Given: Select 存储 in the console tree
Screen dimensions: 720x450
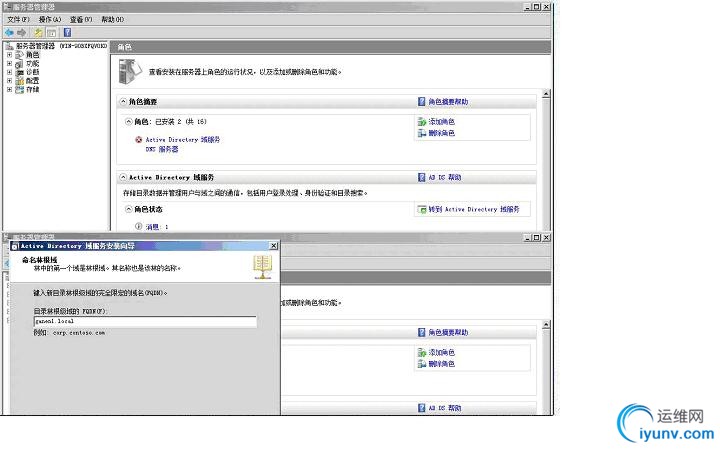Looking at the screenshot, I should tap(33, 90).
